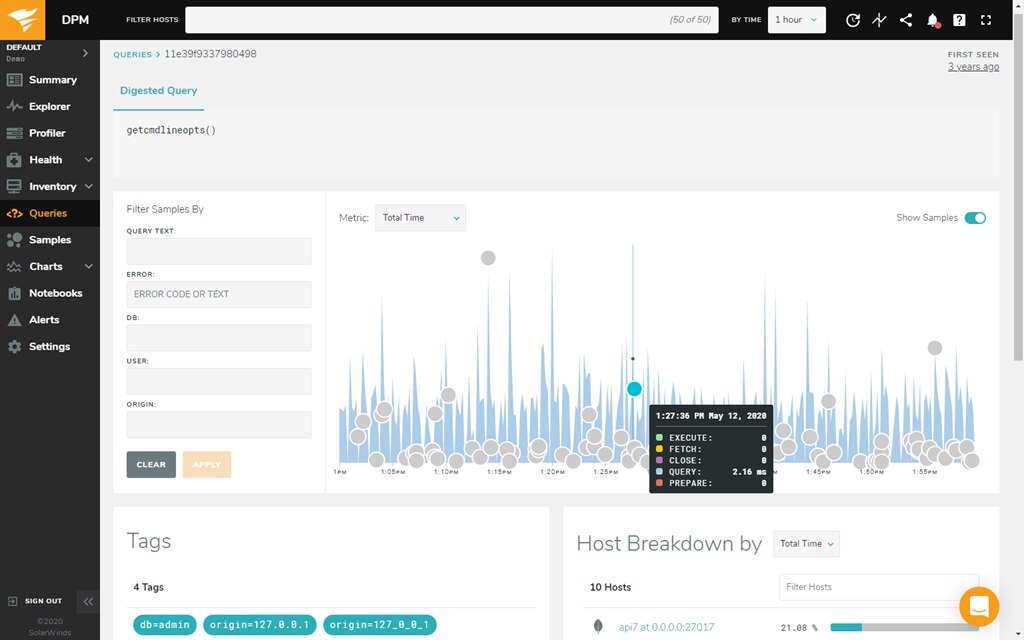Image resolution: width=1024 pixels, height=640 pixels.
Task: Open the Metric Total Time dropdown
Action: click(419, 217)
